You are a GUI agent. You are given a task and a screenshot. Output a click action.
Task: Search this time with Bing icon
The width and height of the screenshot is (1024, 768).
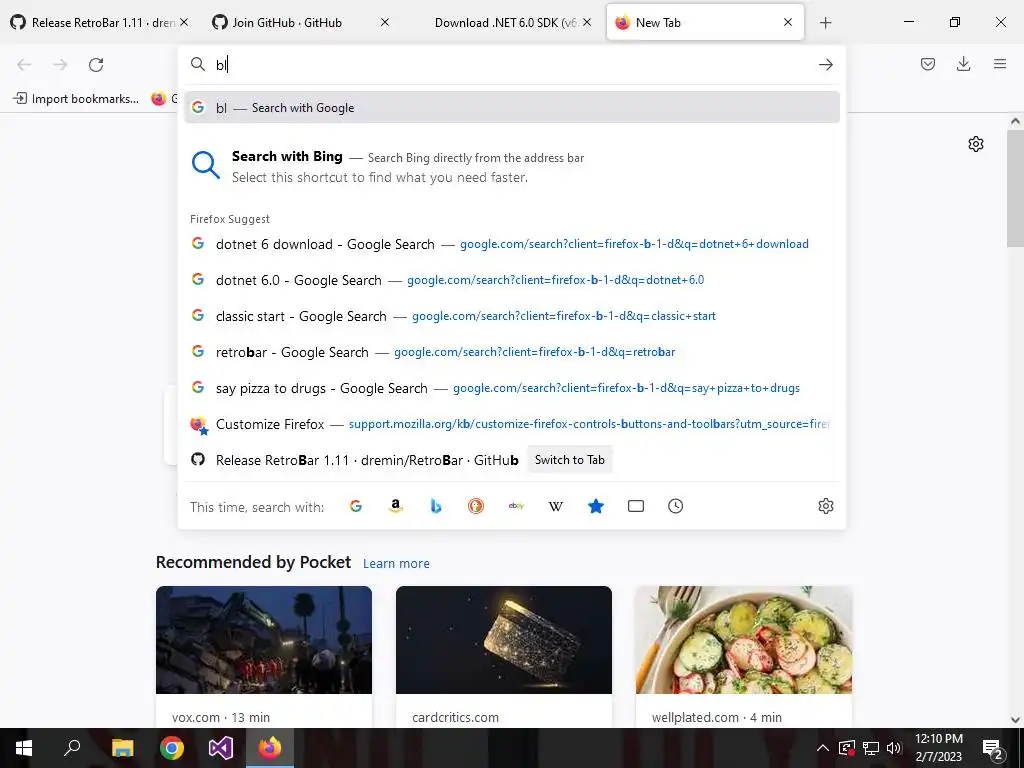pyautogui.click(x=436, y=506)
